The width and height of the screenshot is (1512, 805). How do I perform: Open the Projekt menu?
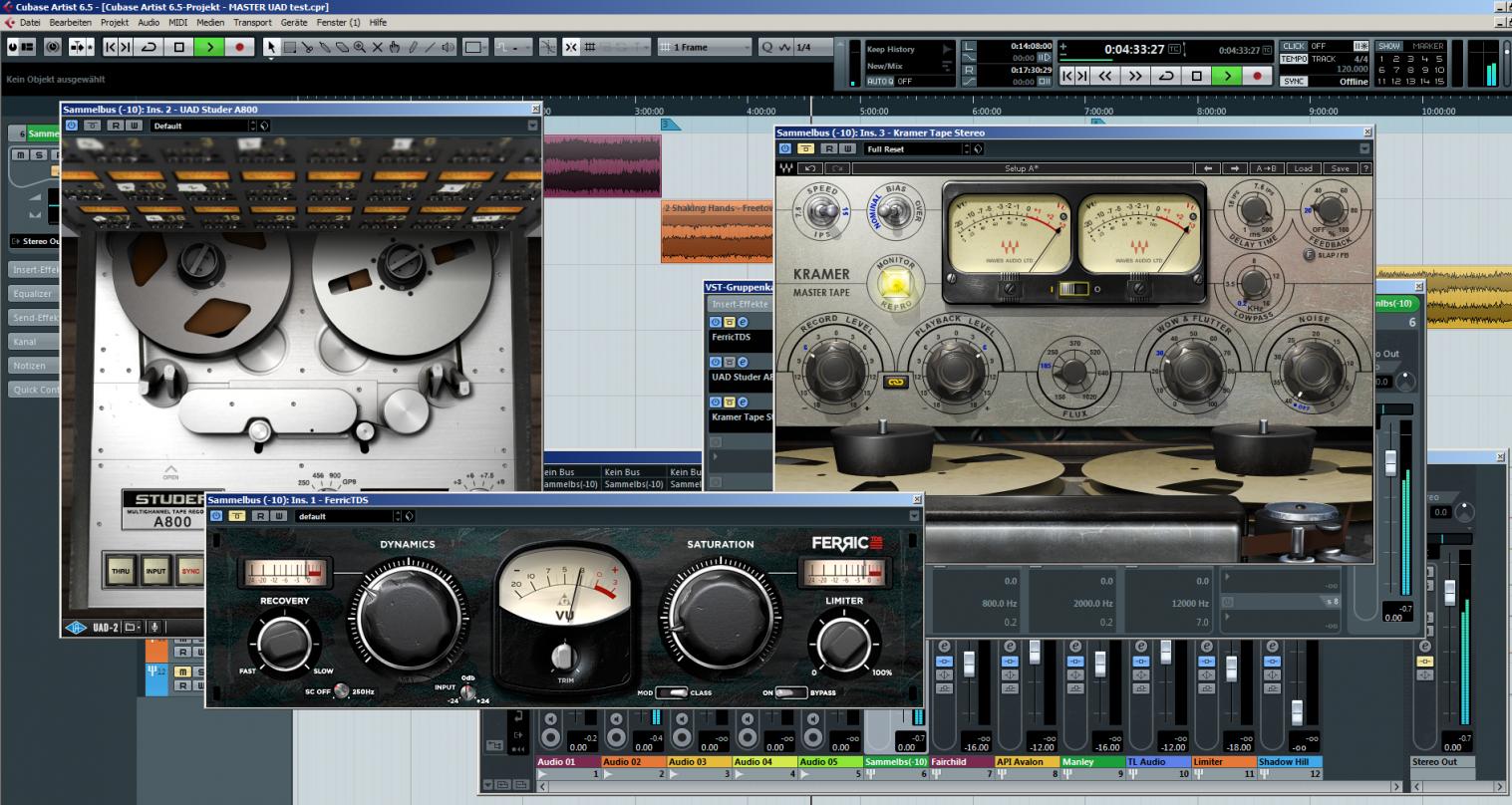(115, 22)
